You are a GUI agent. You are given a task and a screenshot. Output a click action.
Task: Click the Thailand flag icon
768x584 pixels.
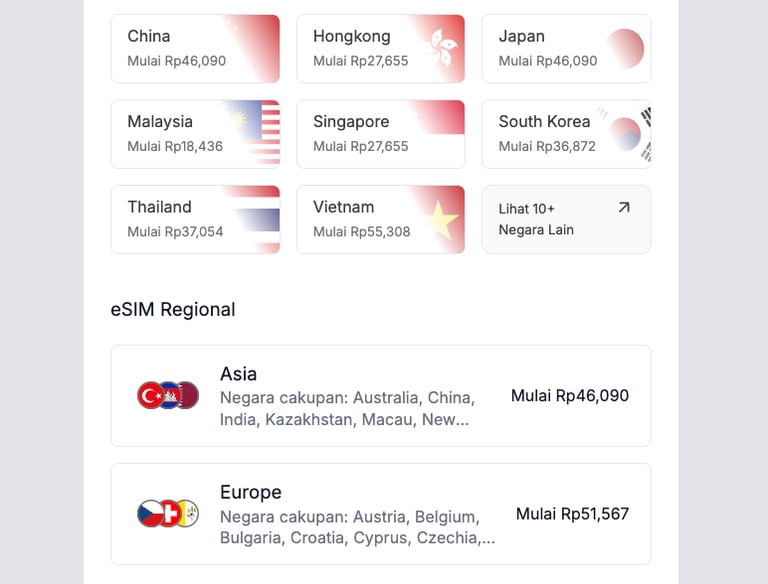click(252, 219)
